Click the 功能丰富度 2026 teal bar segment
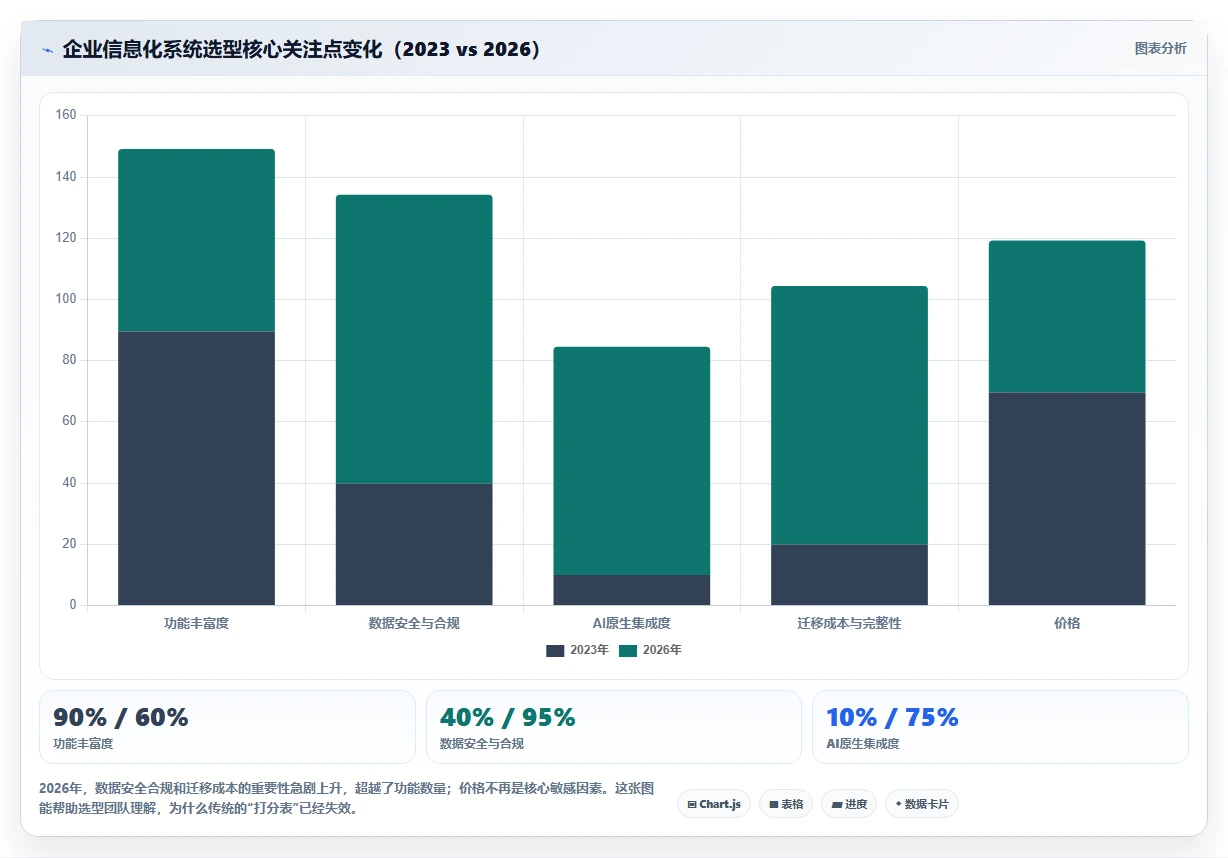 click(196, 240)
